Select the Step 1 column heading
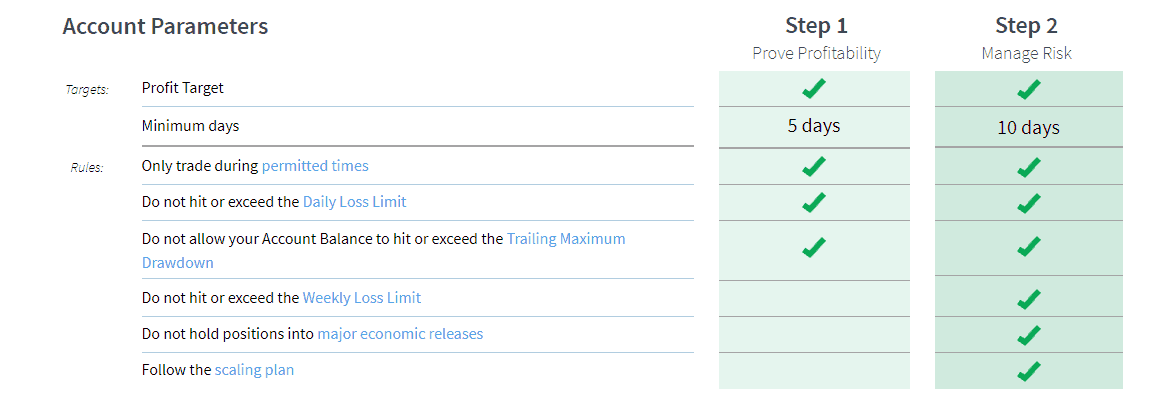Image resolution: width=1156 pixels, height=419 pixels. pos(816,26)
